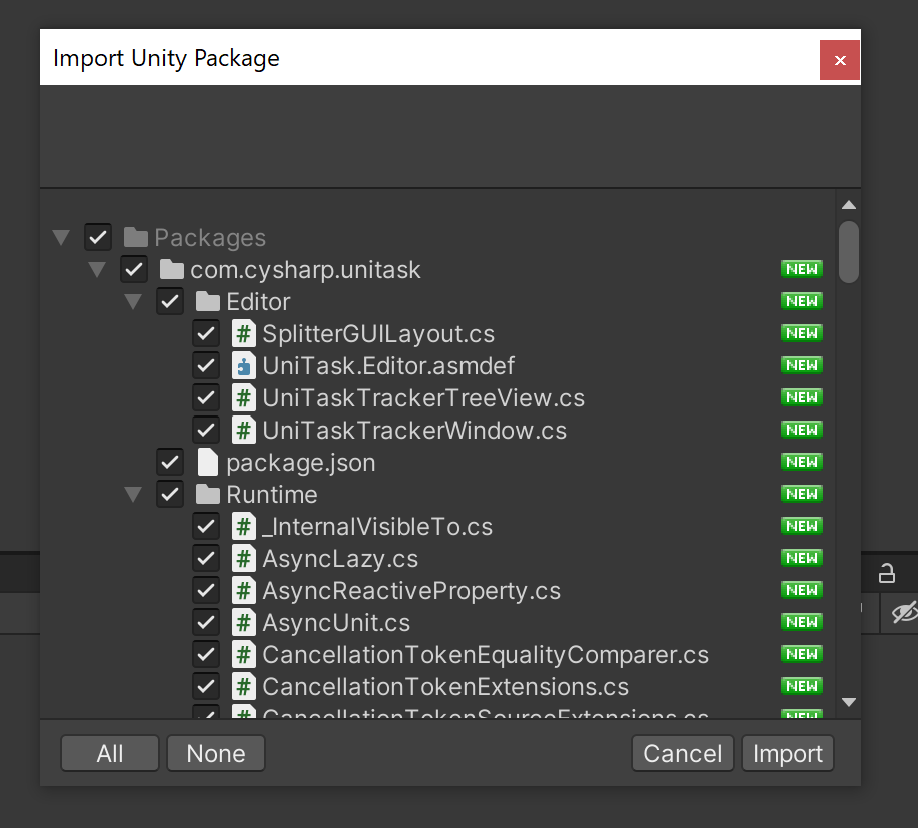Click the document icon next to package.json
The width and height of the screenshot is (918, 828).
[207, 462]
